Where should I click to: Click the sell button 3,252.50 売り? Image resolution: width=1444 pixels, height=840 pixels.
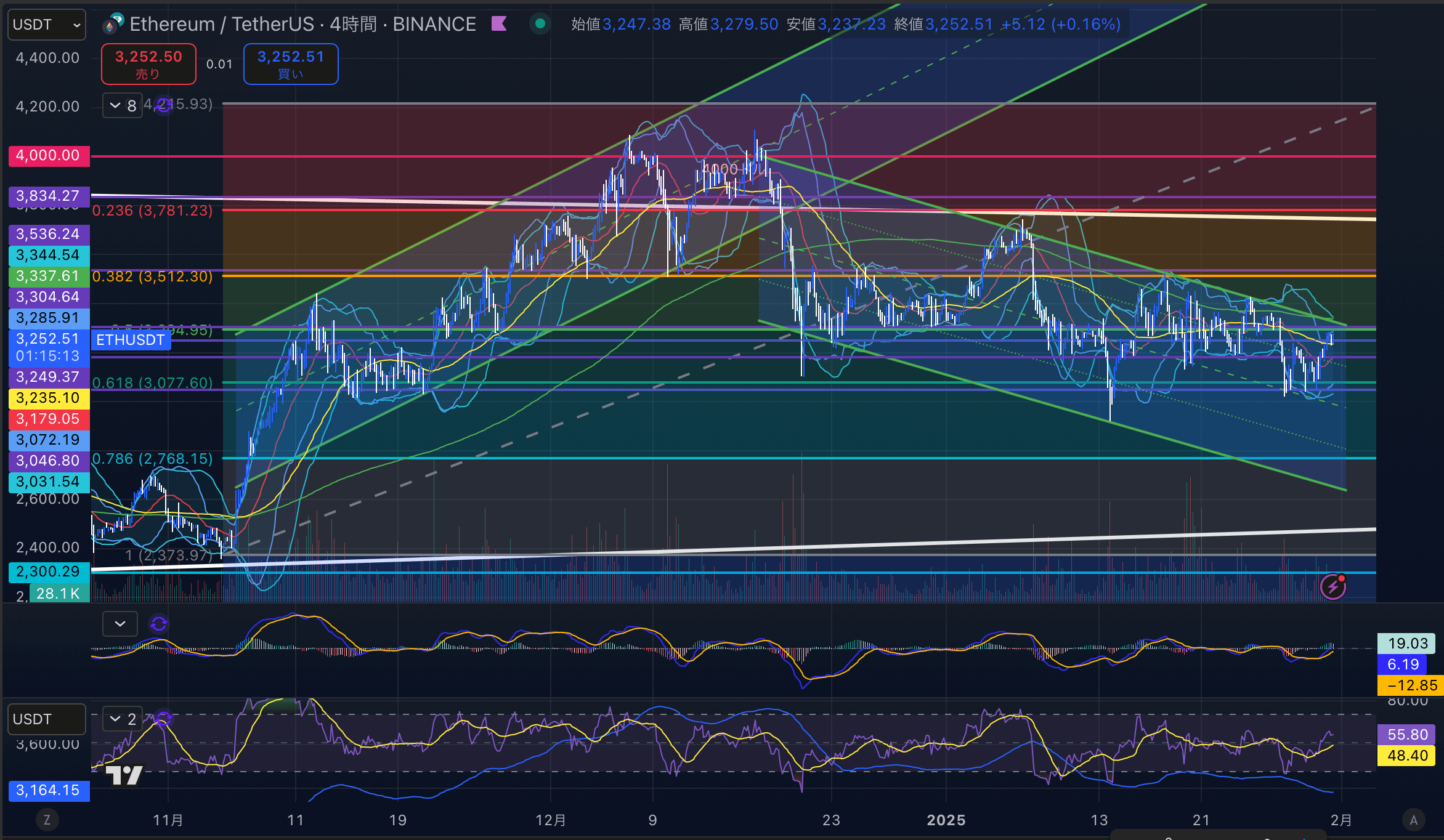point(148,64)
